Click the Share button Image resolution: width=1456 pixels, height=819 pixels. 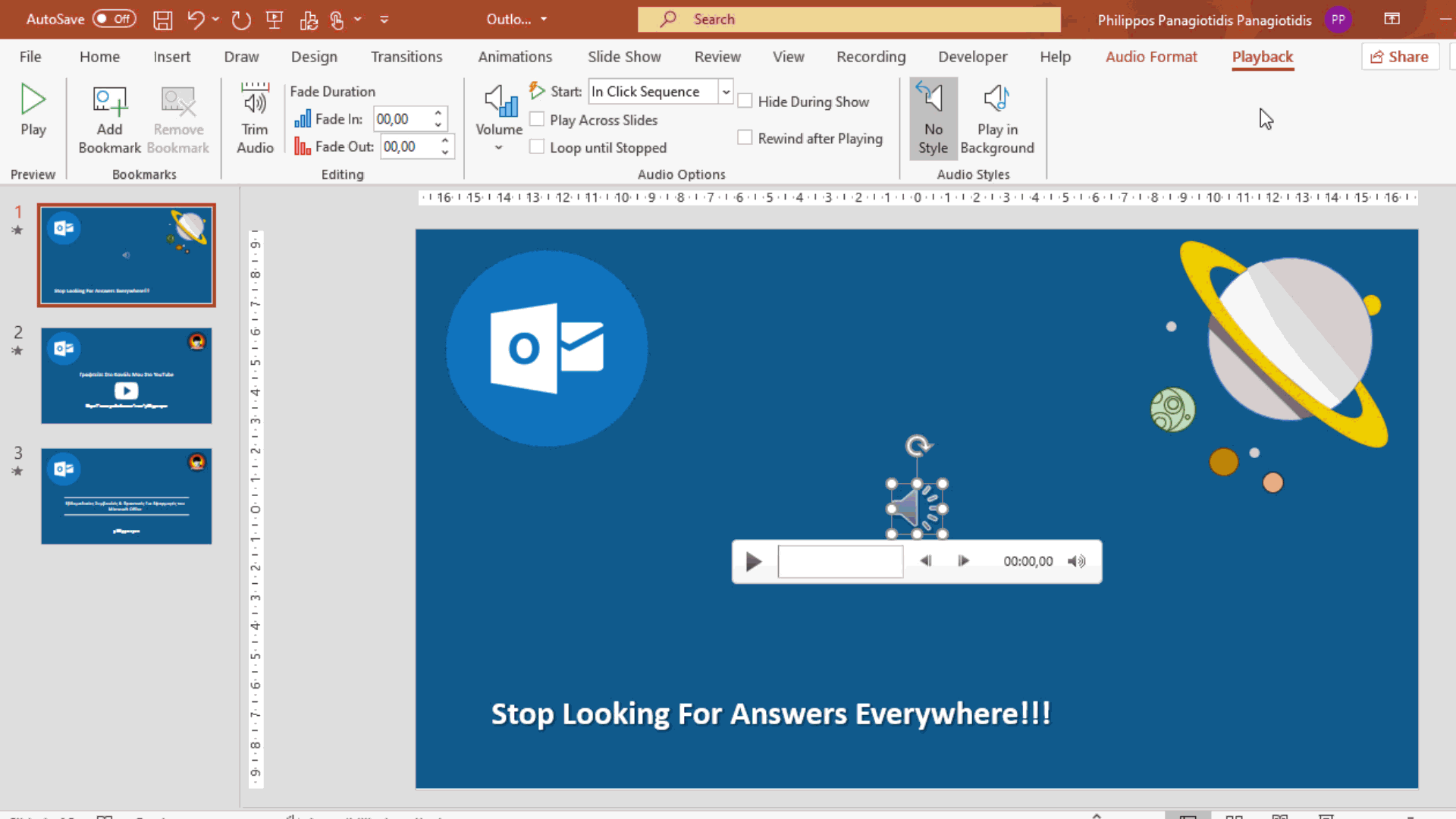point(1400,56)
